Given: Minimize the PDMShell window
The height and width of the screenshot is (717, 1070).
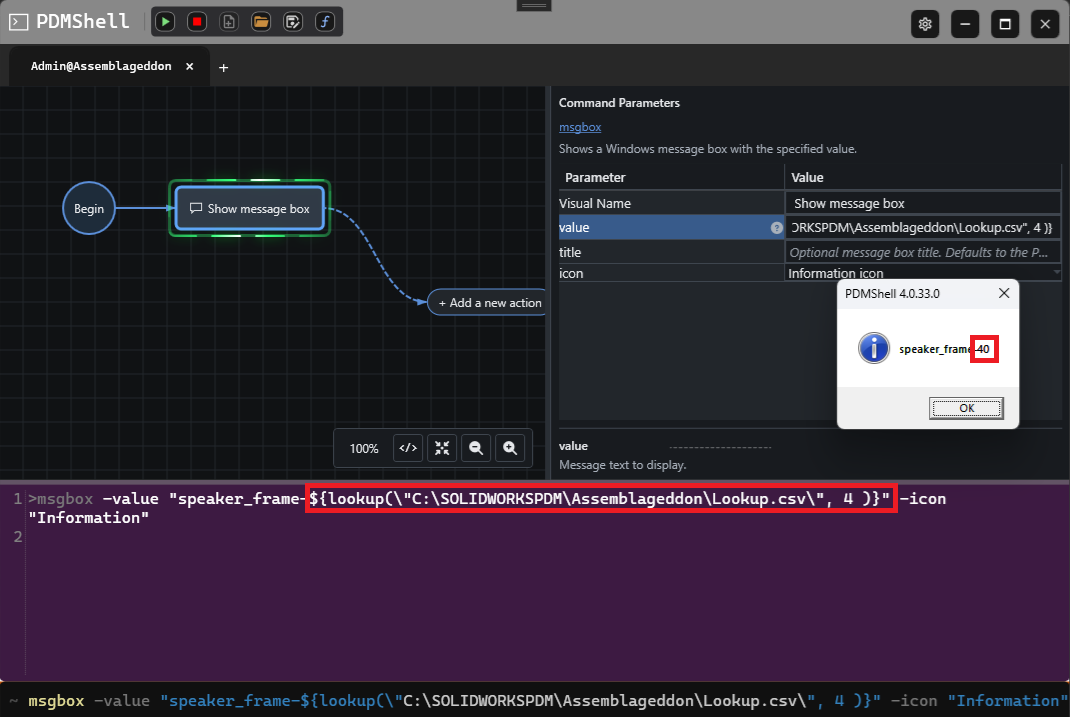Looking at the screenshot, I should [965, 24].
